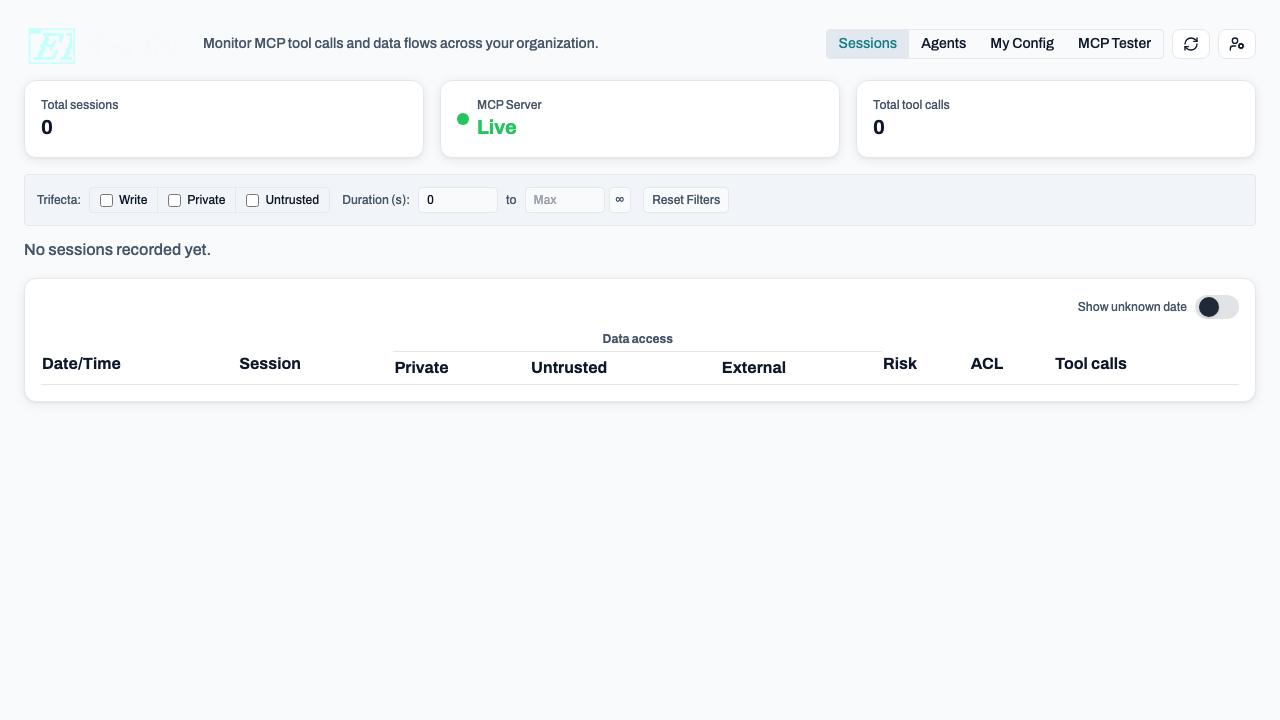The image size is (1280, 720).
Task: Open the MCP Tester tab
Action: point(1114,43)
